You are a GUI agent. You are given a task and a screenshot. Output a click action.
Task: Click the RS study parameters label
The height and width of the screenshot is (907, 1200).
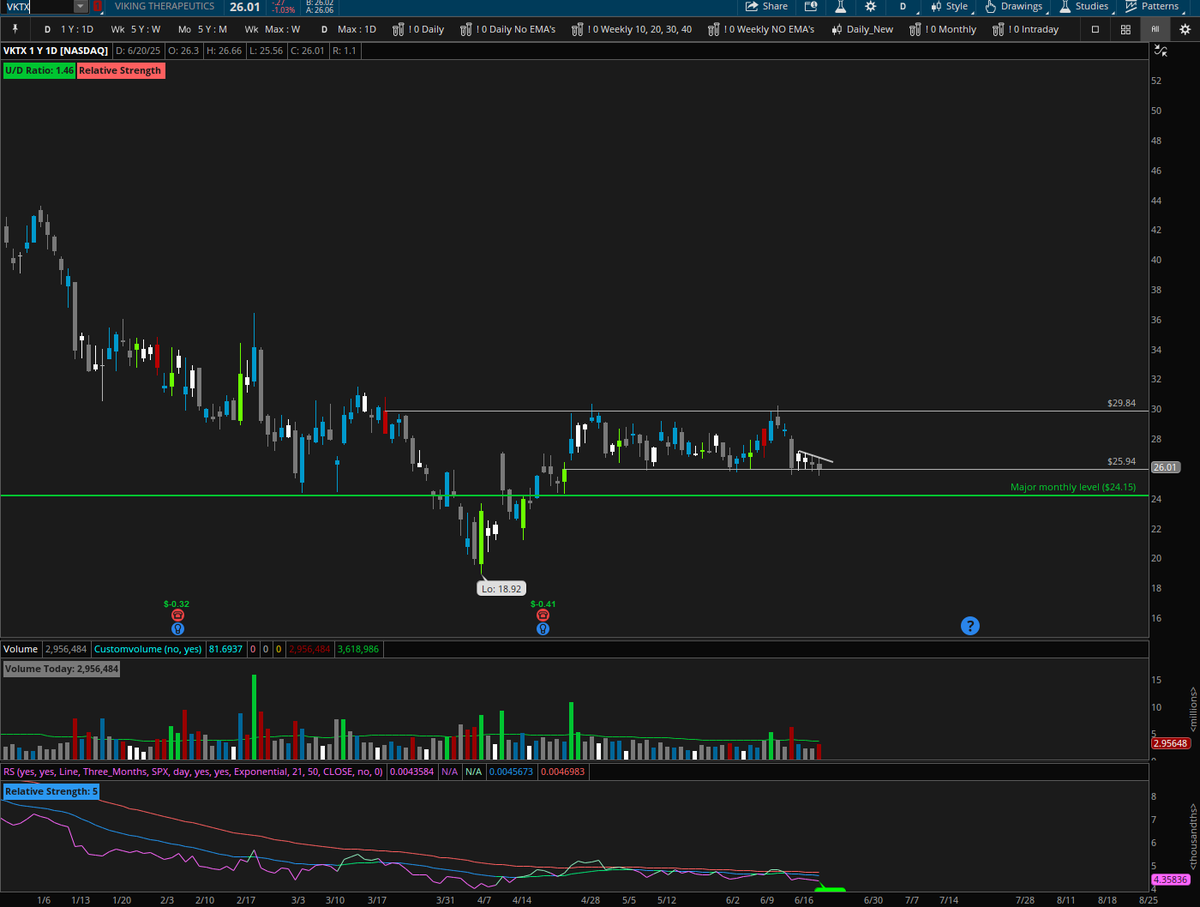(193, 772)
